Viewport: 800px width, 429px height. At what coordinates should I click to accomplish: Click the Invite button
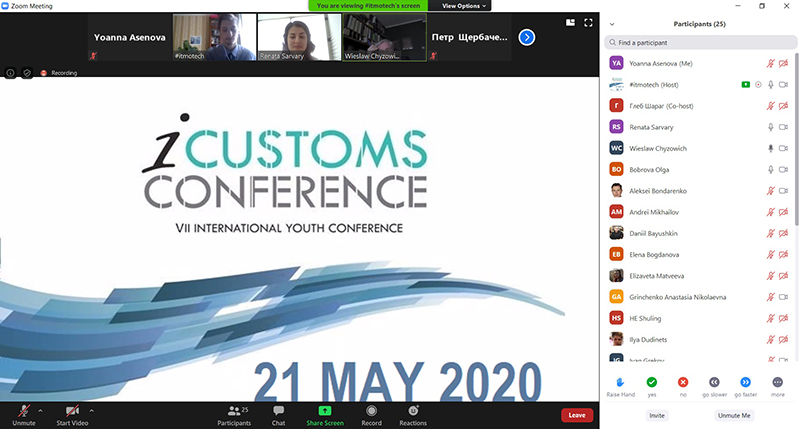657,415
